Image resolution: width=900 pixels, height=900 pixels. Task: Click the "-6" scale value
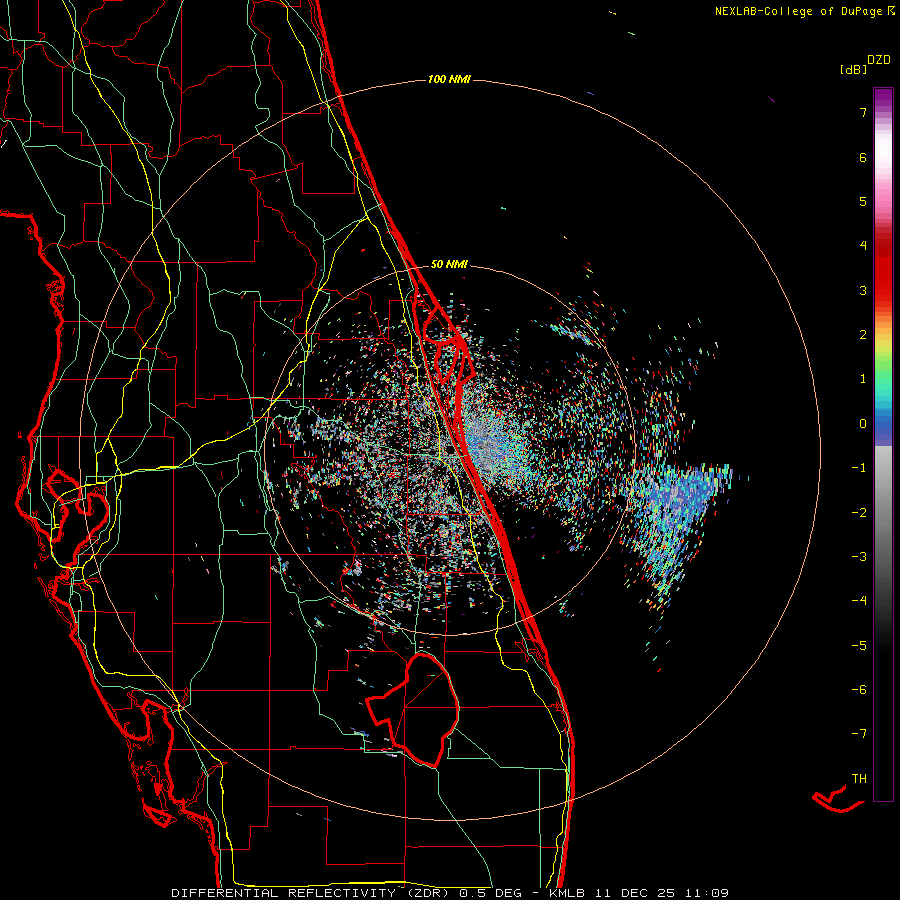coord(859,690)
